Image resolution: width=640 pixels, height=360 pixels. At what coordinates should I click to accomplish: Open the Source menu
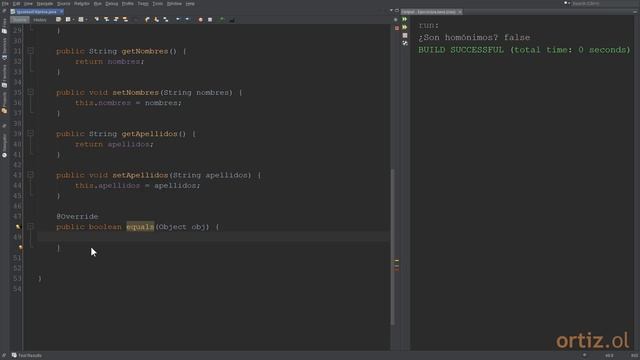[63, 4]
